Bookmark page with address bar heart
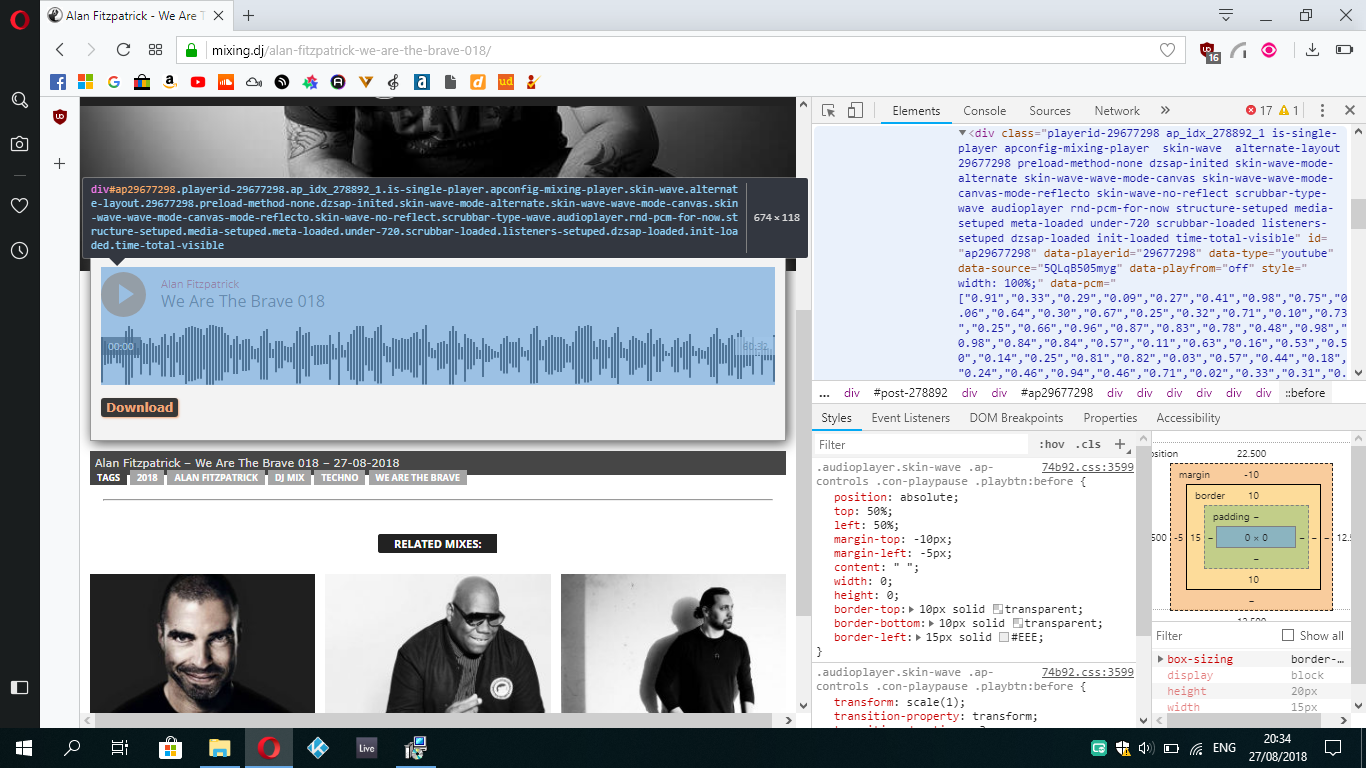 pyautogui.click(x=1167, y=50)
